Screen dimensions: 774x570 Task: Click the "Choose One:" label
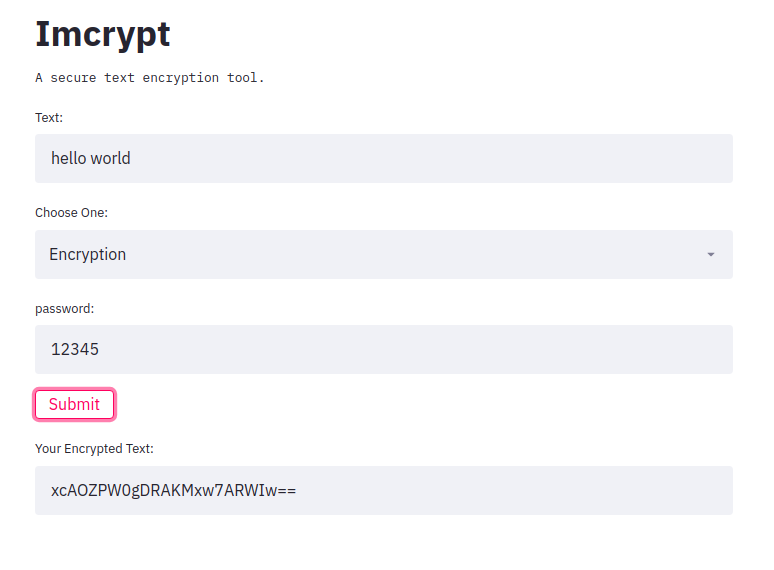pyautogui.click(x=72, y=213)
